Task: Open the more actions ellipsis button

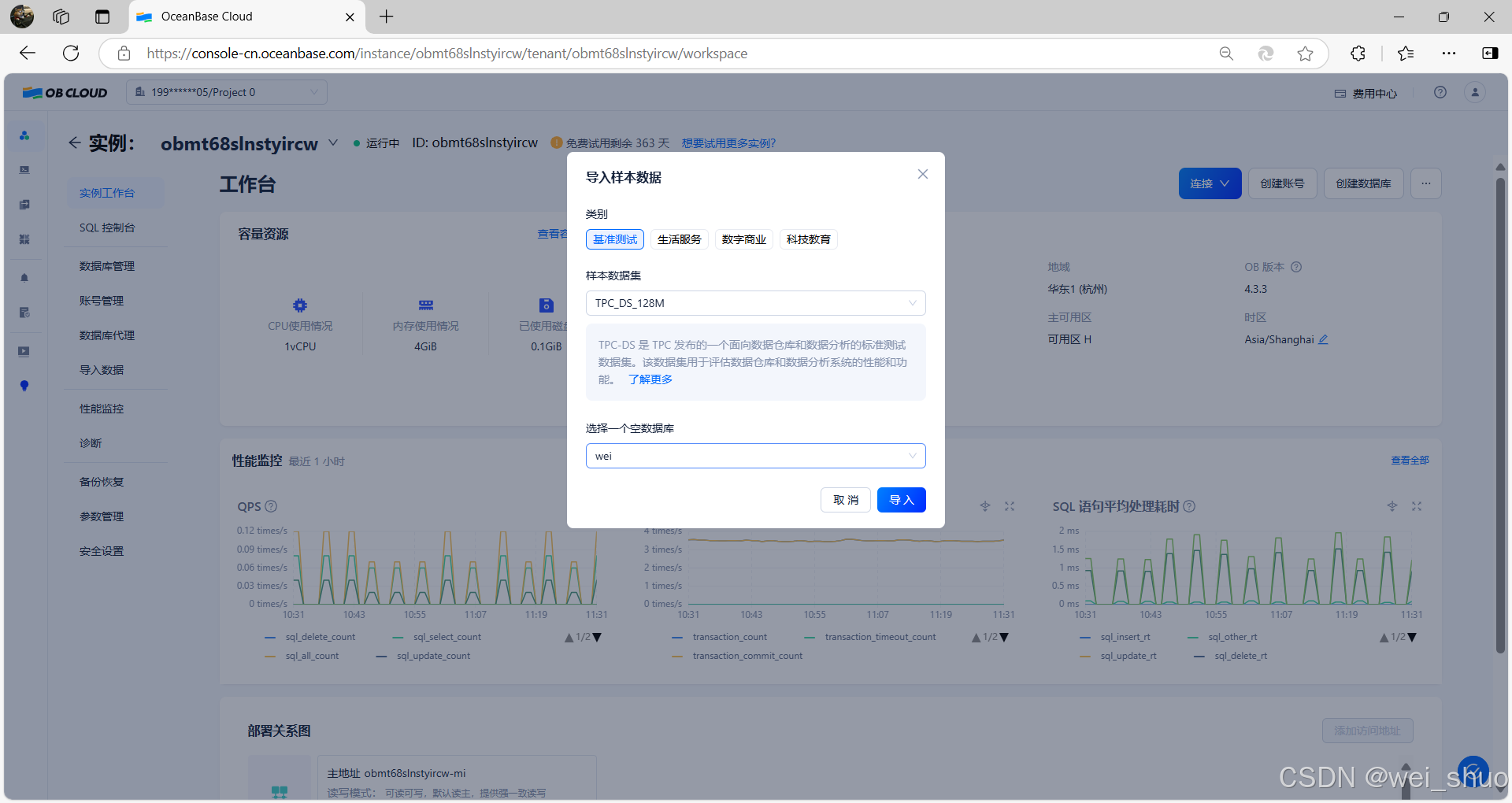Action: (x=1426, y=183)
